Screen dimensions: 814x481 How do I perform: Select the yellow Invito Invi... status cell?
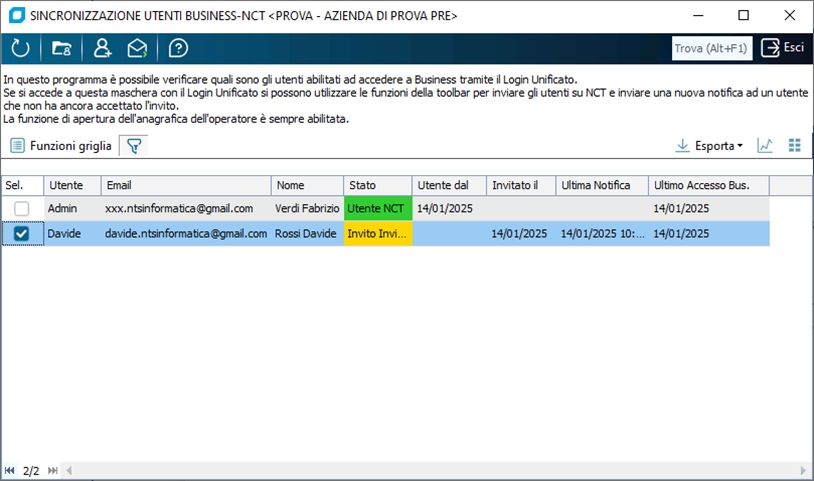(378, 233)
